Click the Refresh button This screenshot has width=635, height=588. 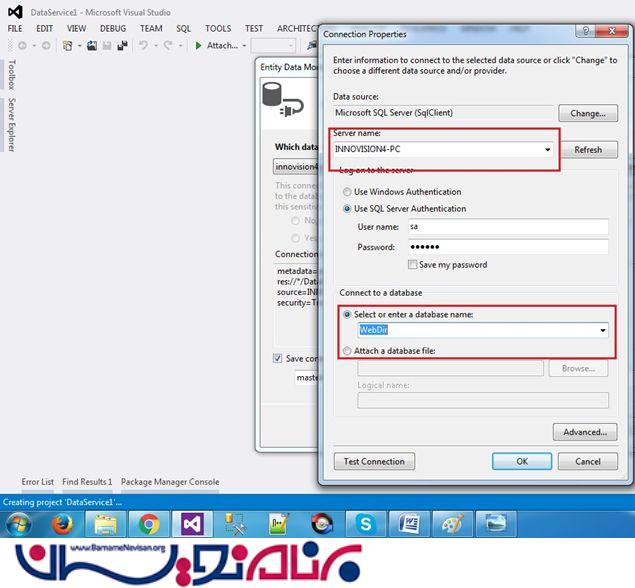click(x=588, y=150)
